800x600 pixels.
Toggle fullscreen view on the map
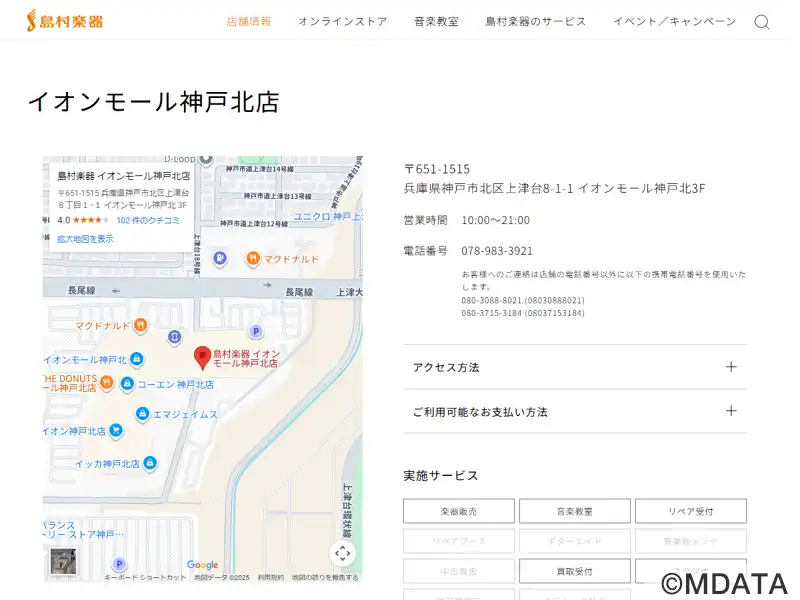(343, 553)
